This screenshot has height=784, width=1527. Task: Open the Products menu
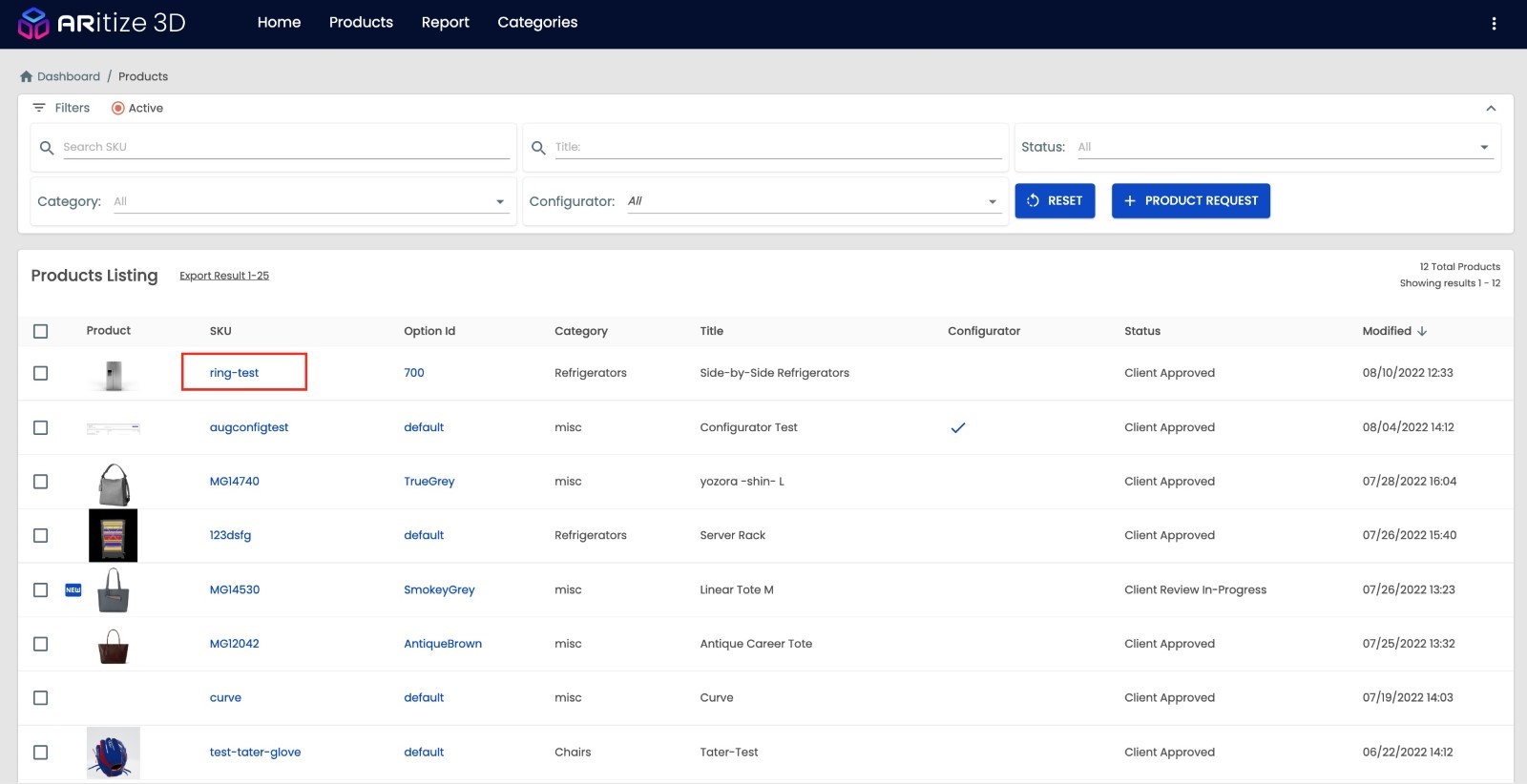pyautogui.click(x=361, y=22)
